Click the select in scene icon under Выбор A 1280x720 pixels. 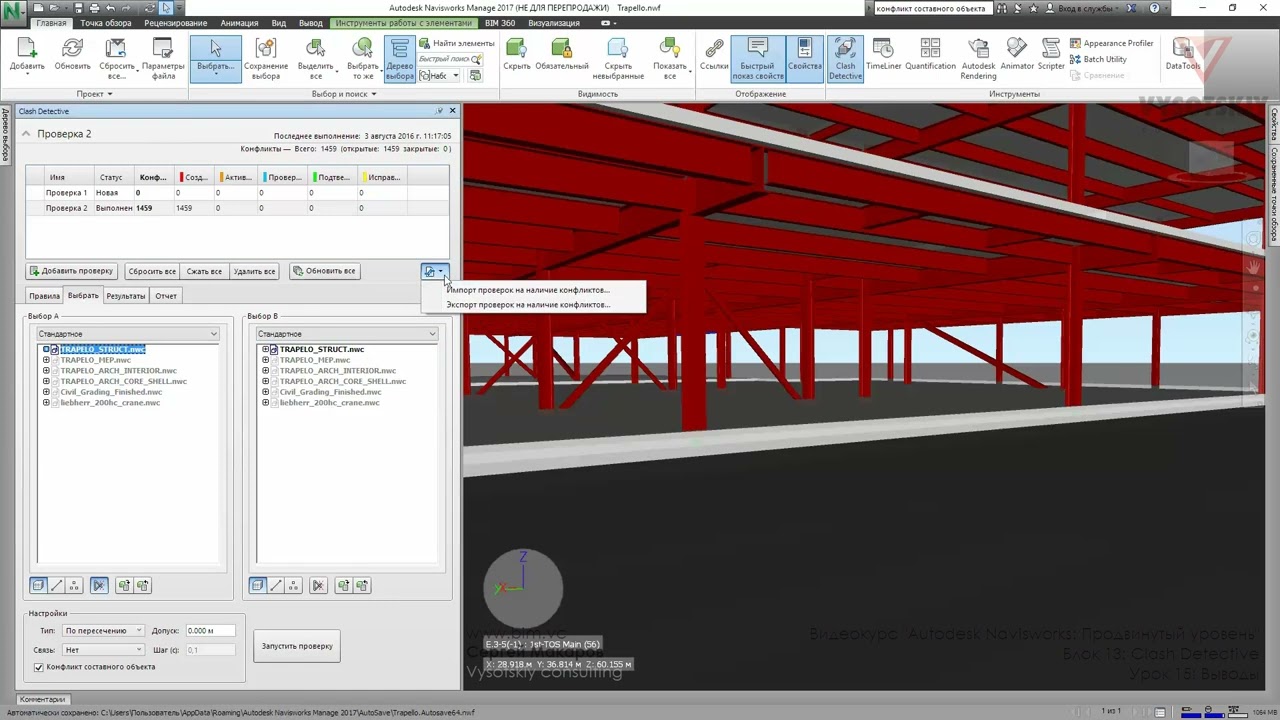pos(142,586)
